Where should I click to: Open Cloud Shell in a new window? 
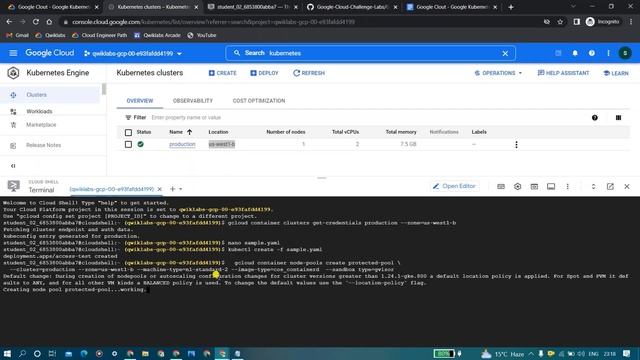(x=610, y=187)
